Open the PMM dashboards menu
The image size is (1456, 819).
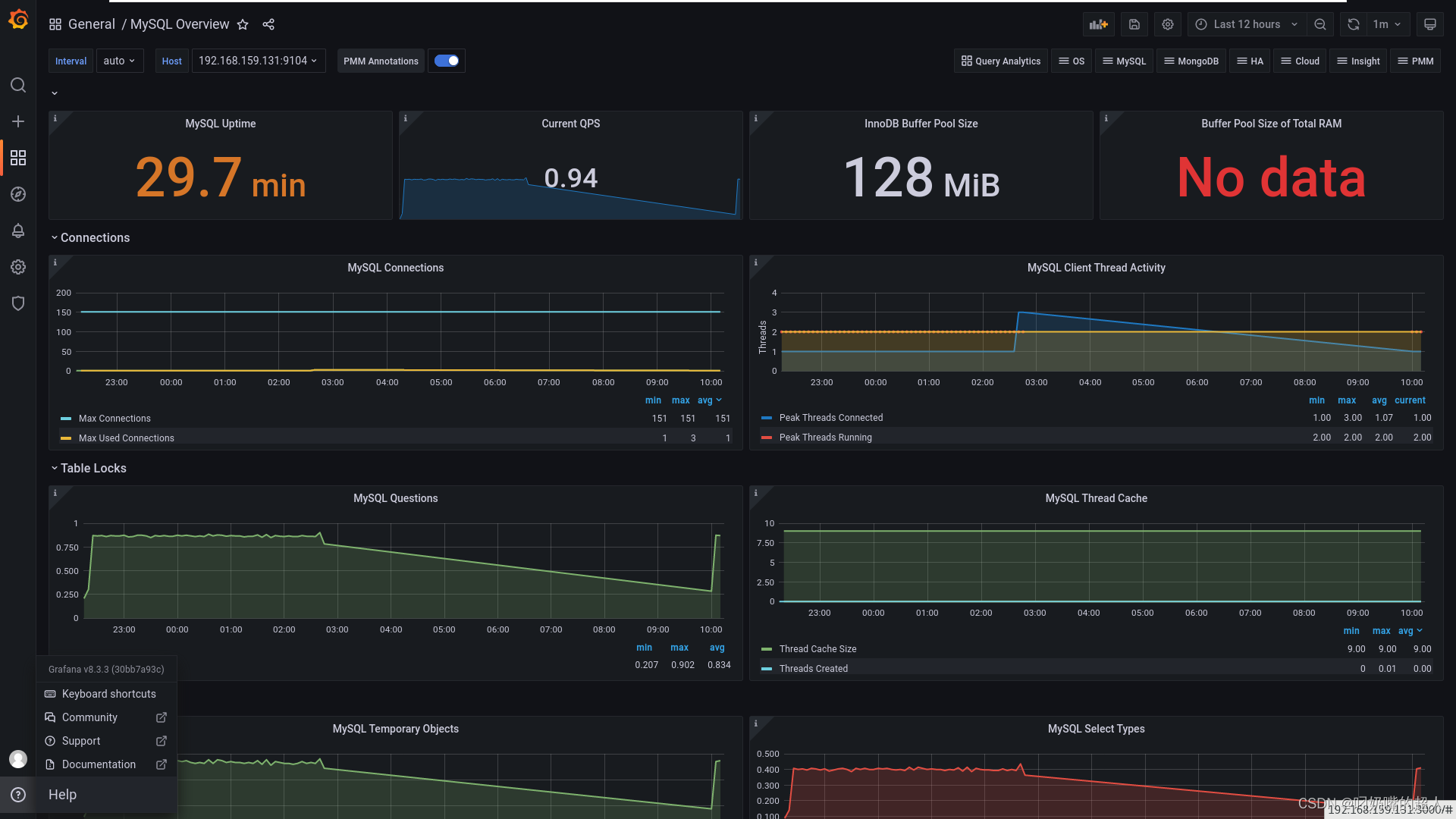1415,61
